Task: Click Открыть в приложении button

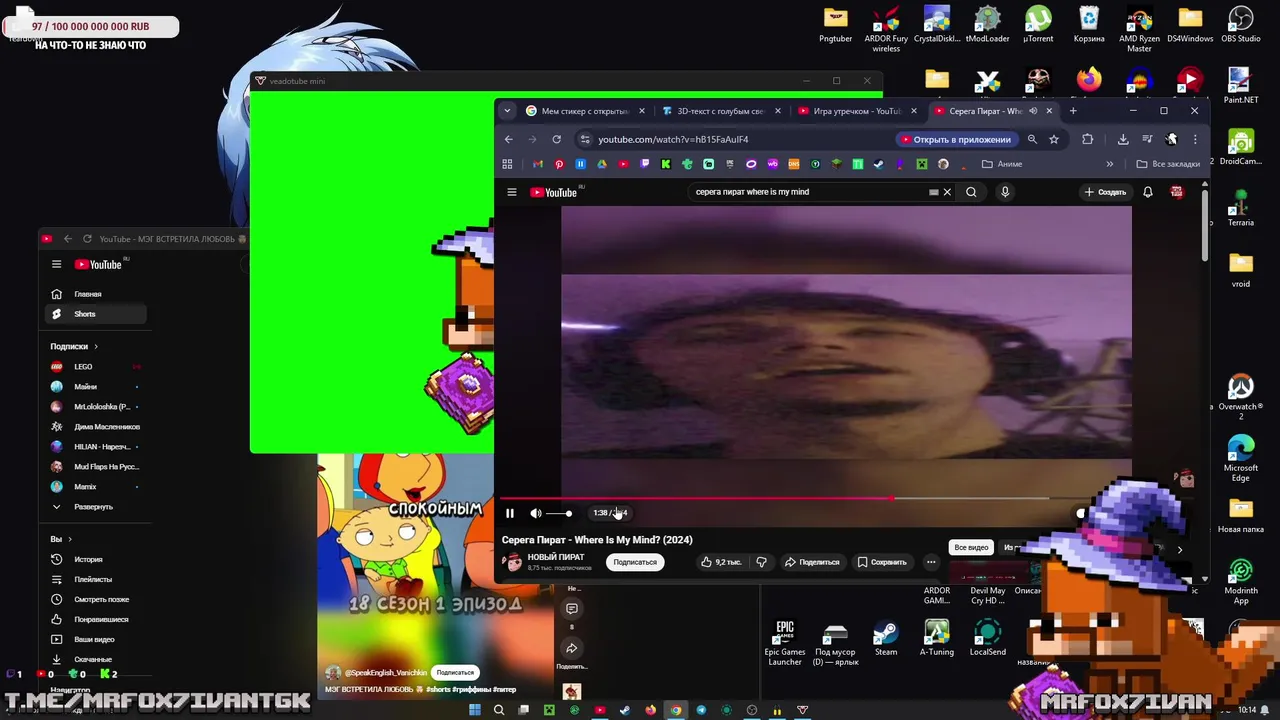Action: 956,139
